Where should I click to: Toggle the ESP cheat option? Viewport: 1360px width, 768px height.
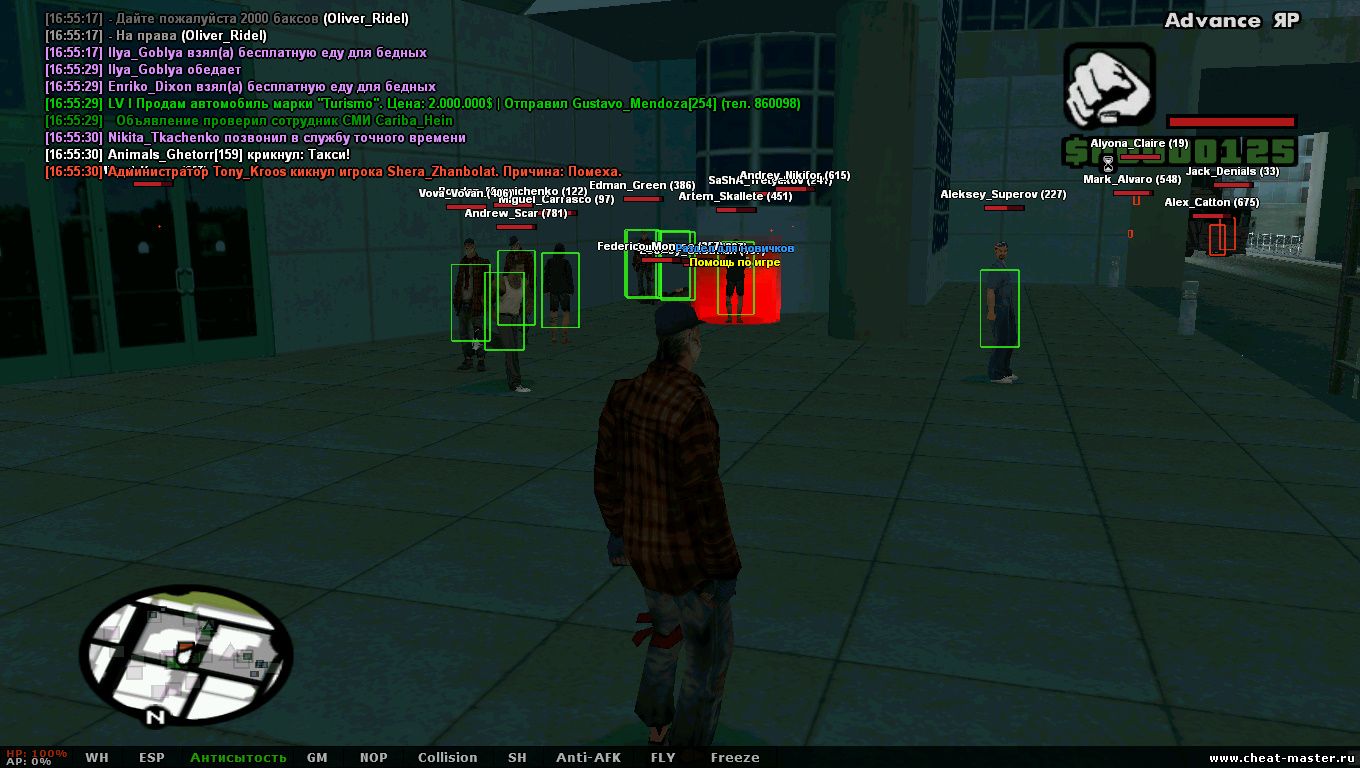click(152, 758)
